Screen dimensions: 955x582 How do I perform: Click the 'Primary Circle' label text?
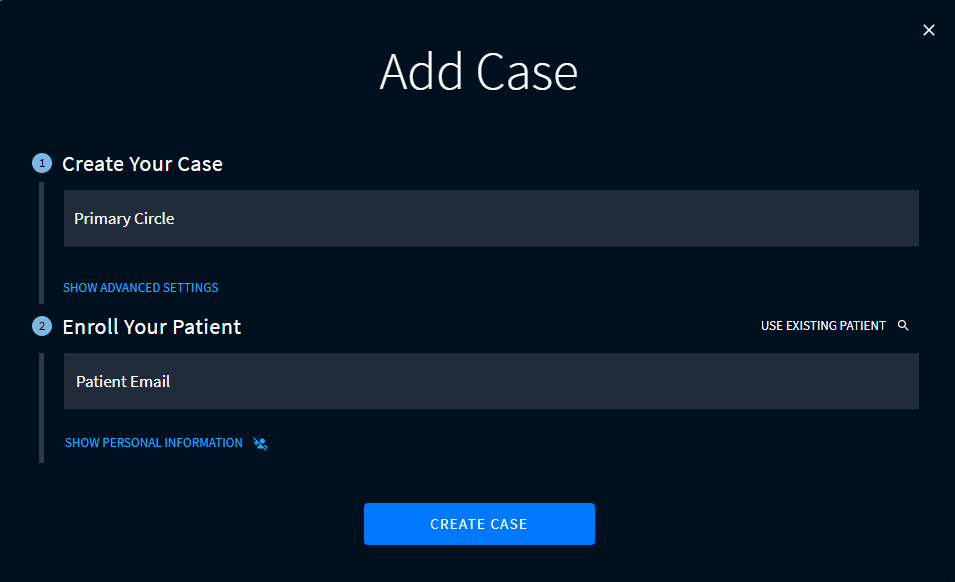point(124,219)
